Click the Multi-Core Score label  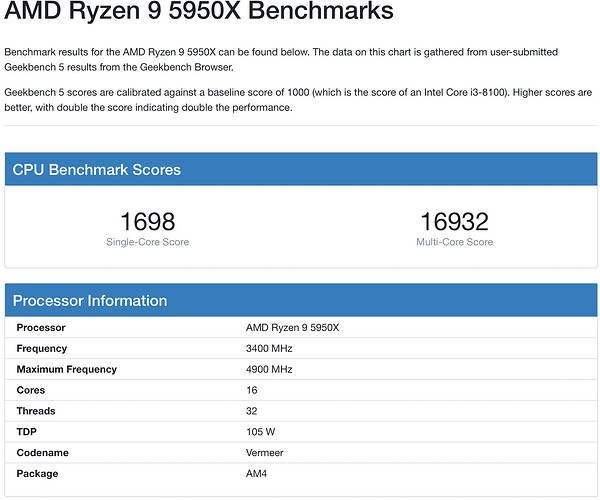[455, 242]
